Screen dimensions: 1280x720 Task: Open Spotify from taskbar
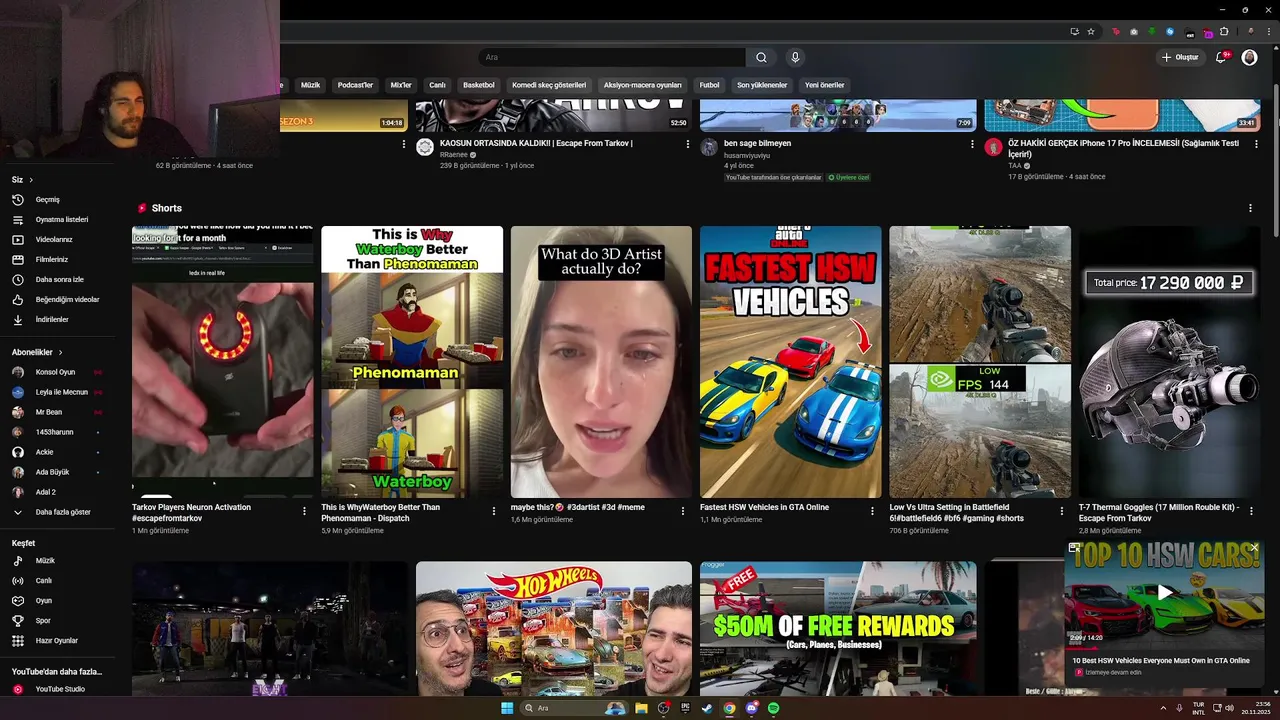tap(773, 708)
